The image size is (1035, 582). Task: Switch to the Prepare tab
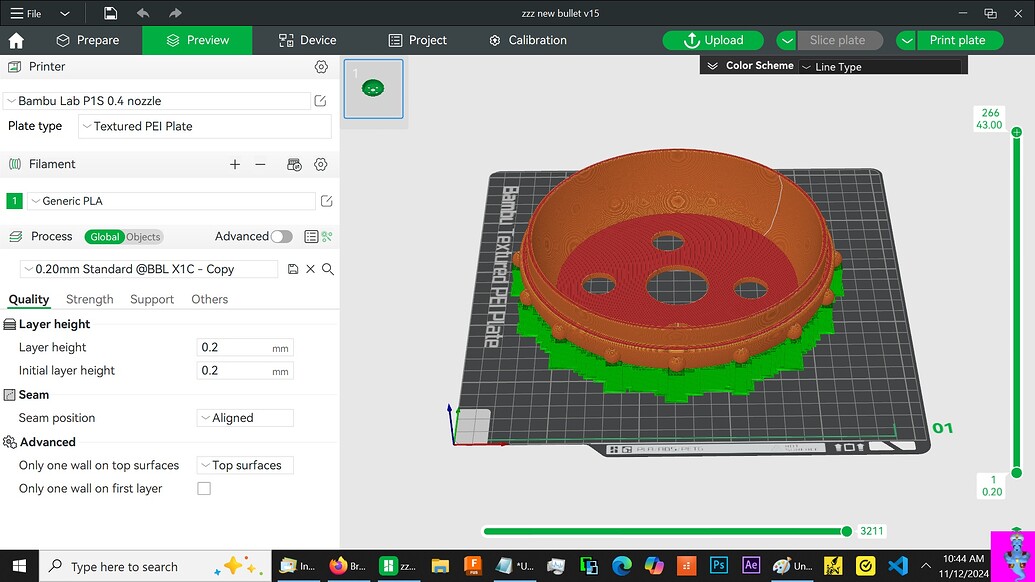[88, 40]
